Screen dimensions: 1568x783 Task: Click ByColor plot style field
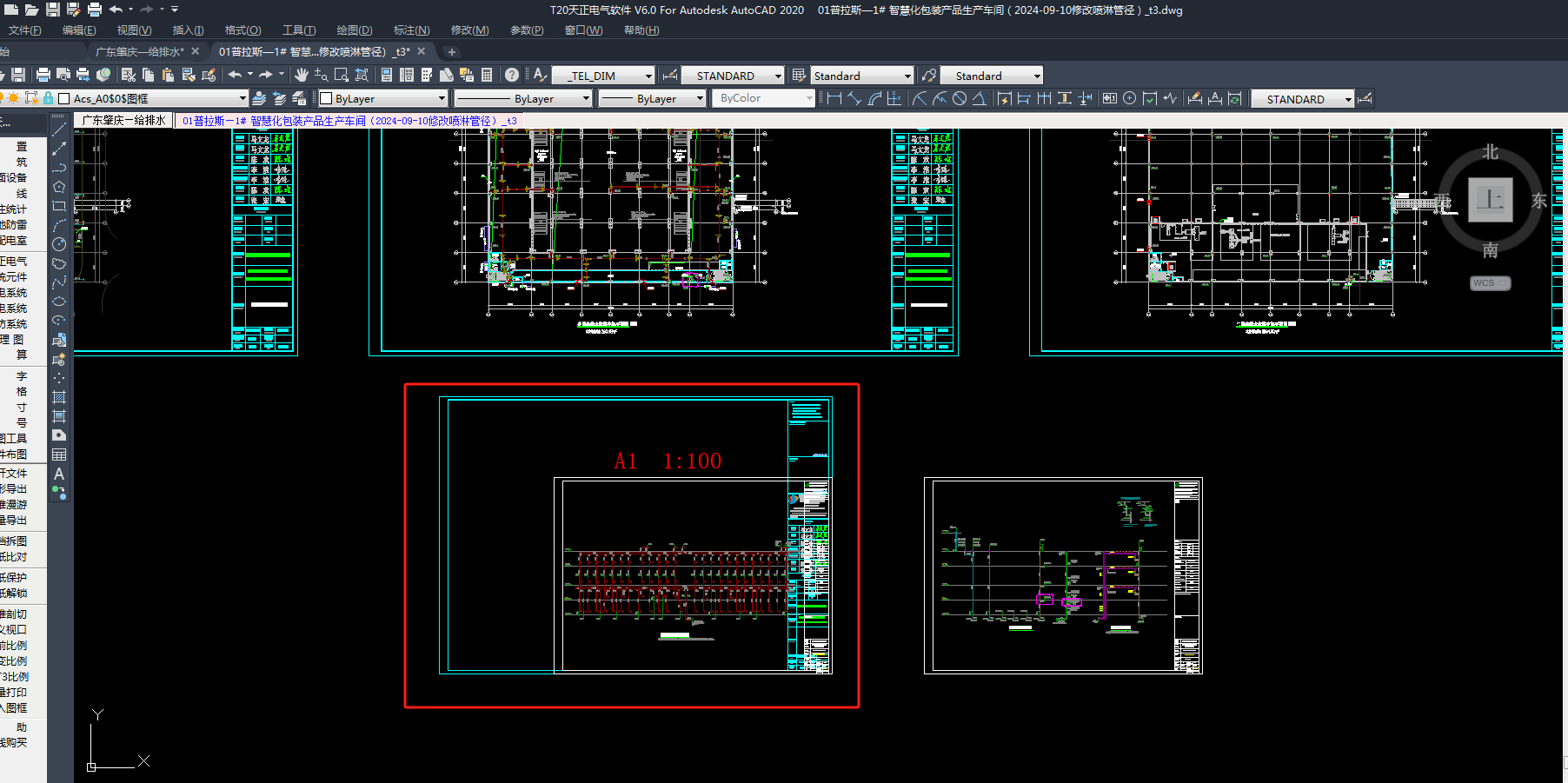point(763,98)
